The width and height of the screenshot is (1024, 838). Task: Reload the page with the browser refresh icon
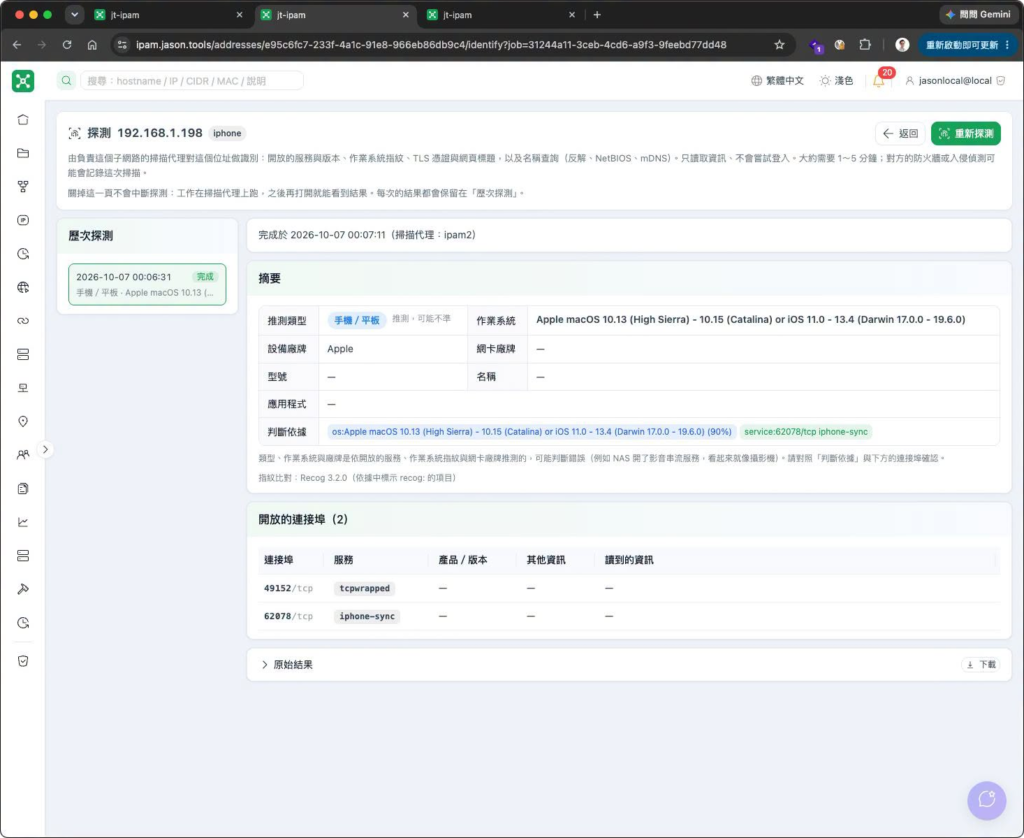(67, 45)
